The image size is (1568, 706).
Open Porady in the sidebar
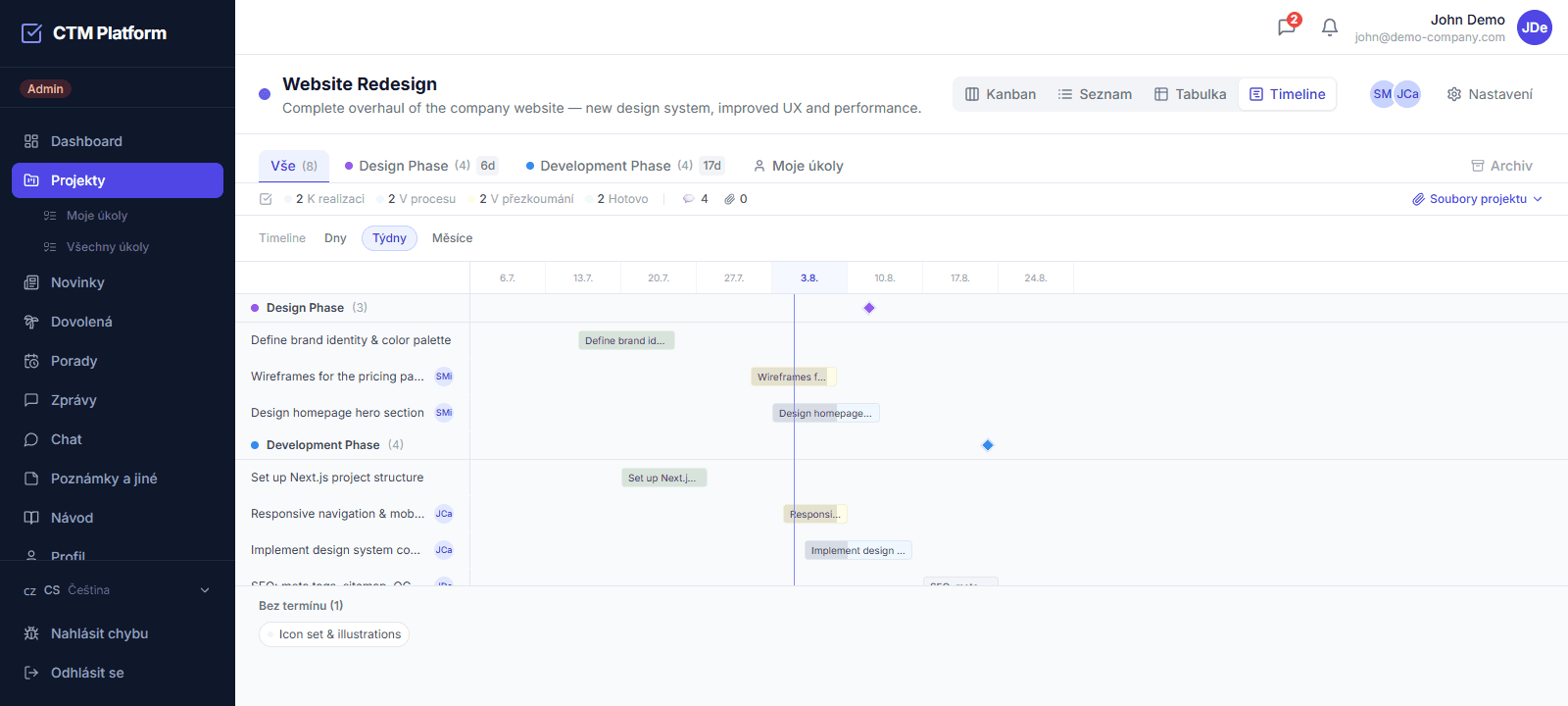(118, 361)
